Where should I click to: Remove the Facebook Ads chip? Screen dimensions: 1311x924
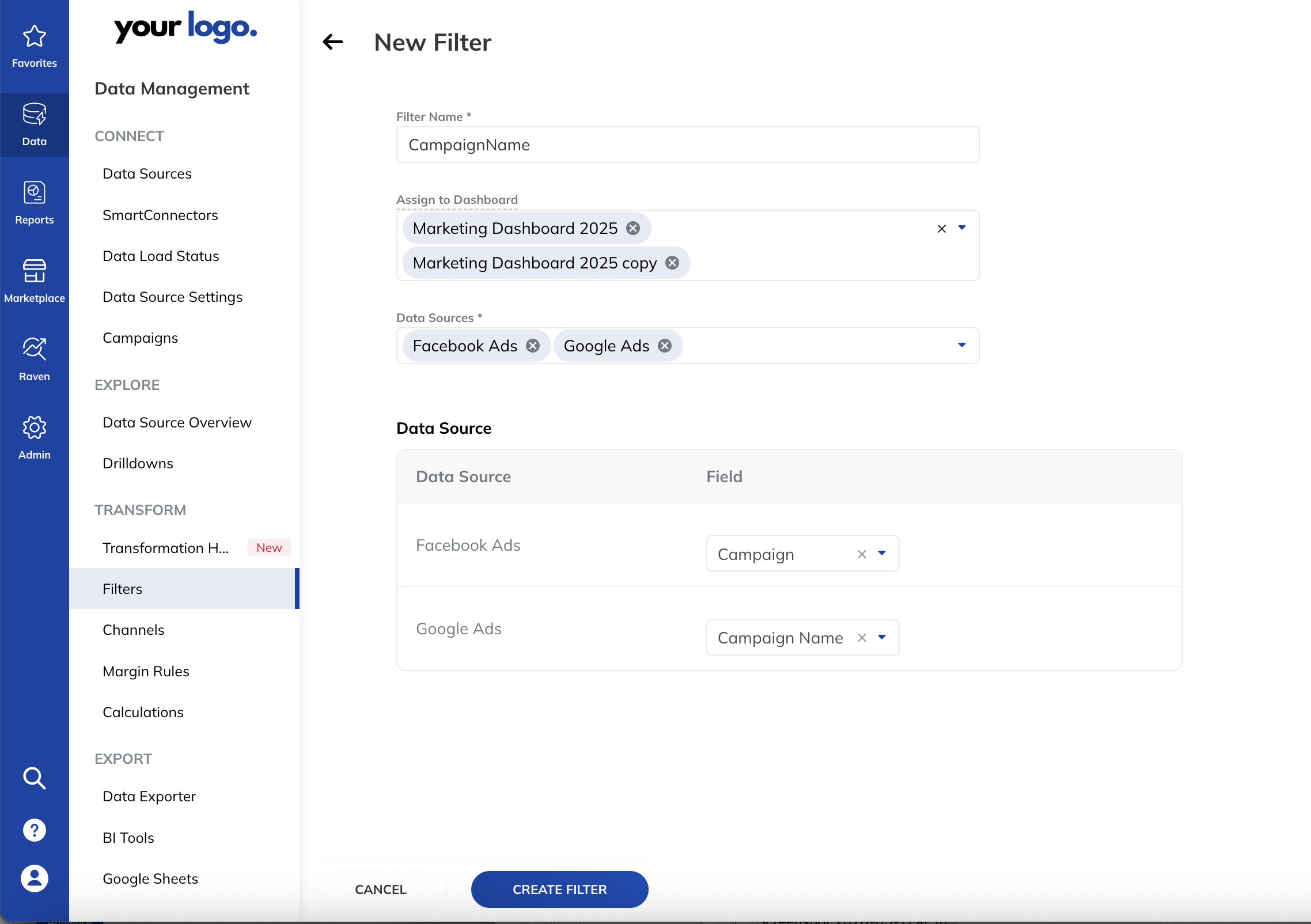(x=533, y=346)
